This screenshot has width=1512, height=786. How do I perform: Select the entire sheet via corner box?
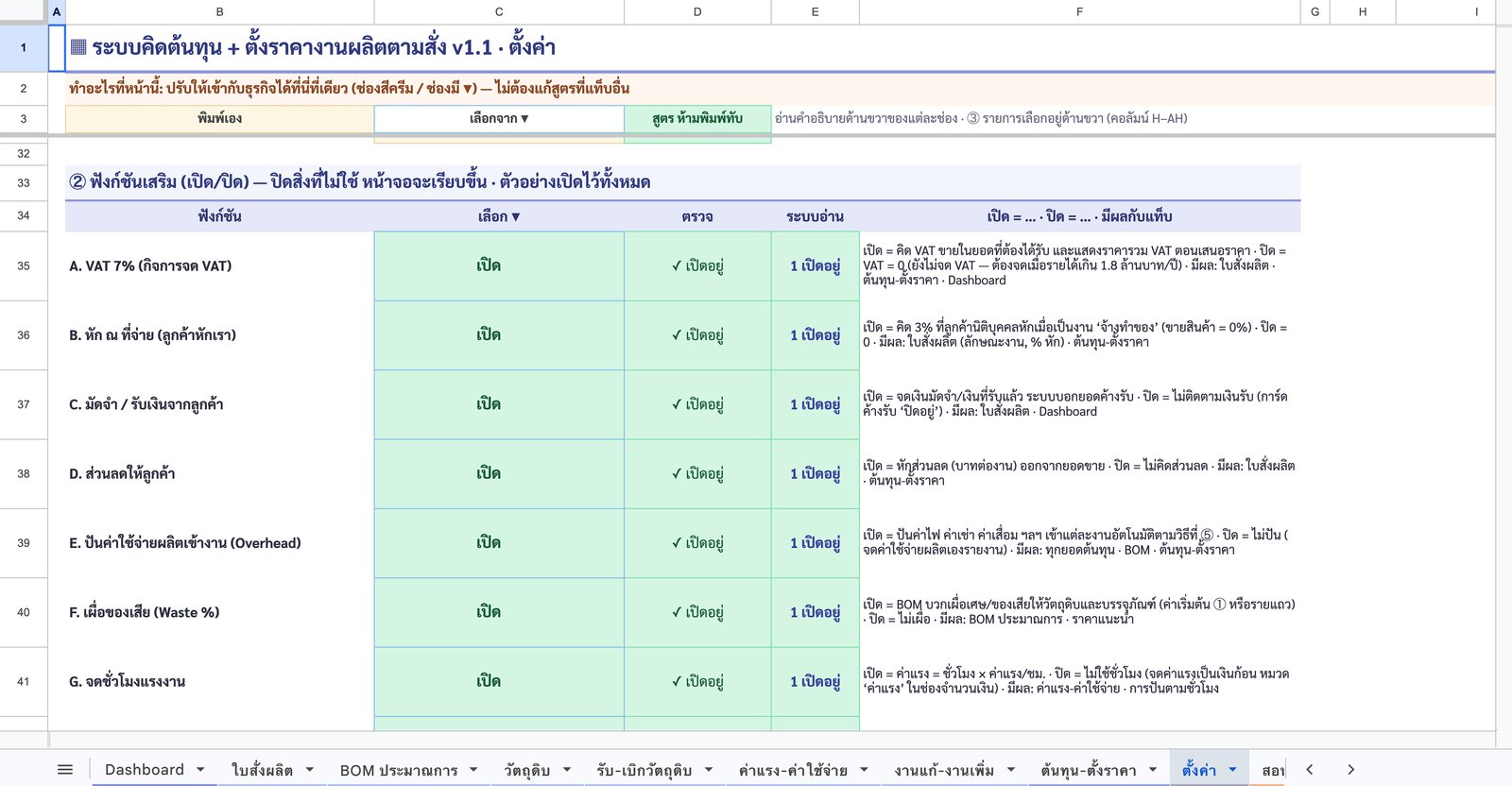[x=24, y=11]
